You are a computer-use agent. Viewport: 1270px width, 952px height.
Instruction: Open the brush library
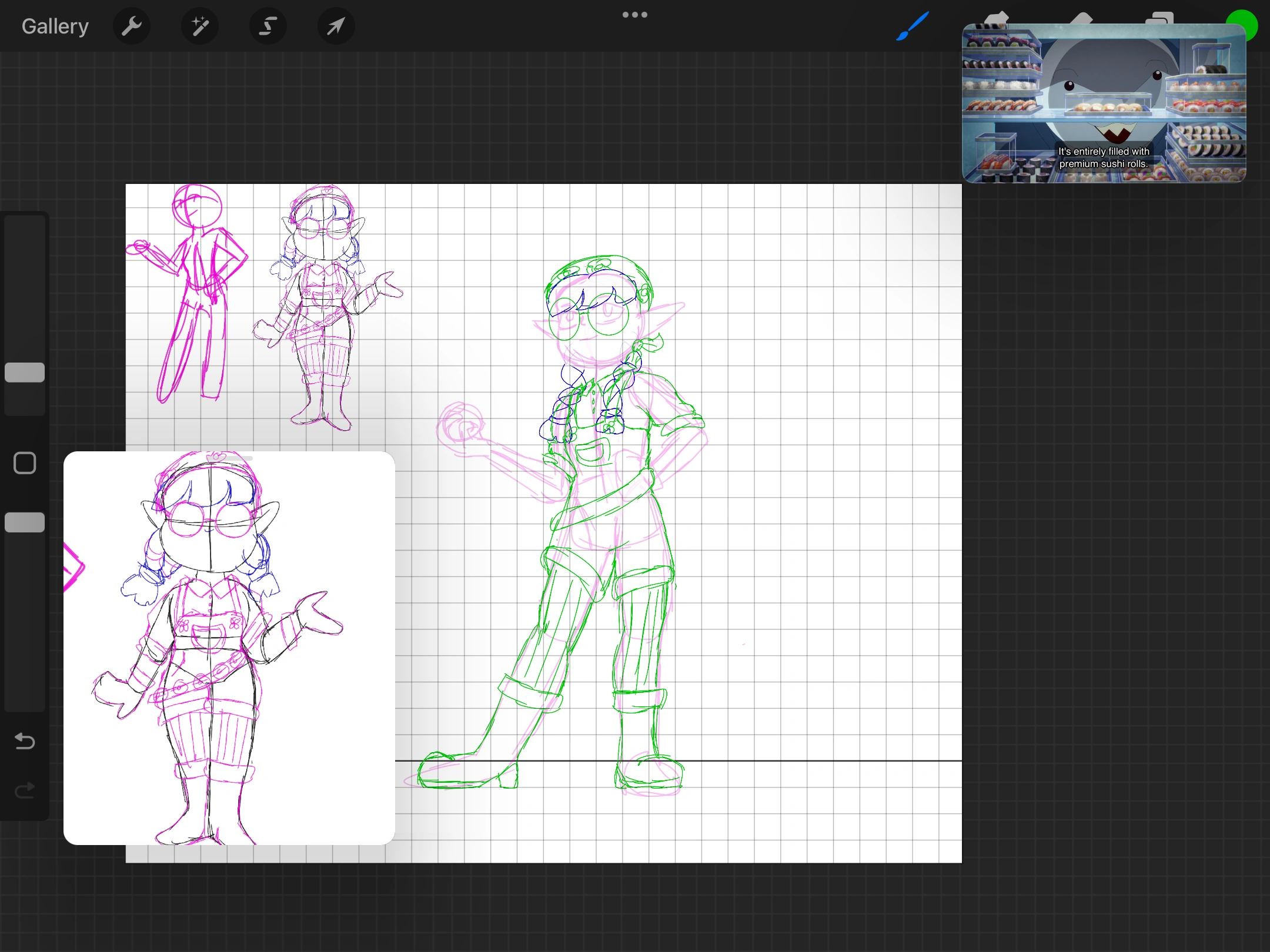(912, 26)
